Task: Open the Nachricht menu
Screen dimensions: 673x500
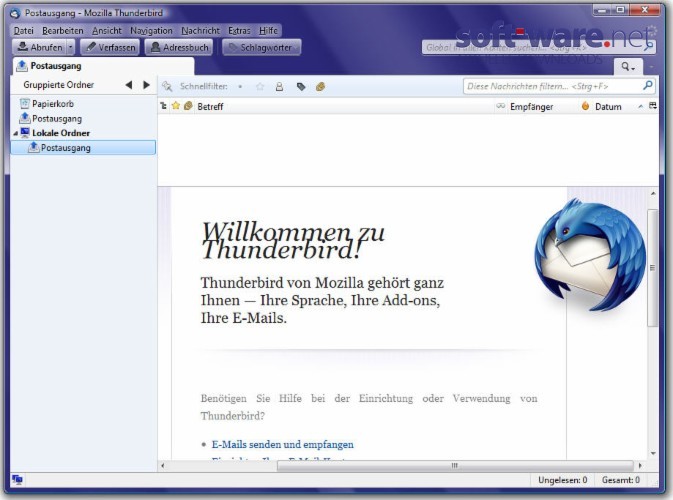Action: [200, 30]
